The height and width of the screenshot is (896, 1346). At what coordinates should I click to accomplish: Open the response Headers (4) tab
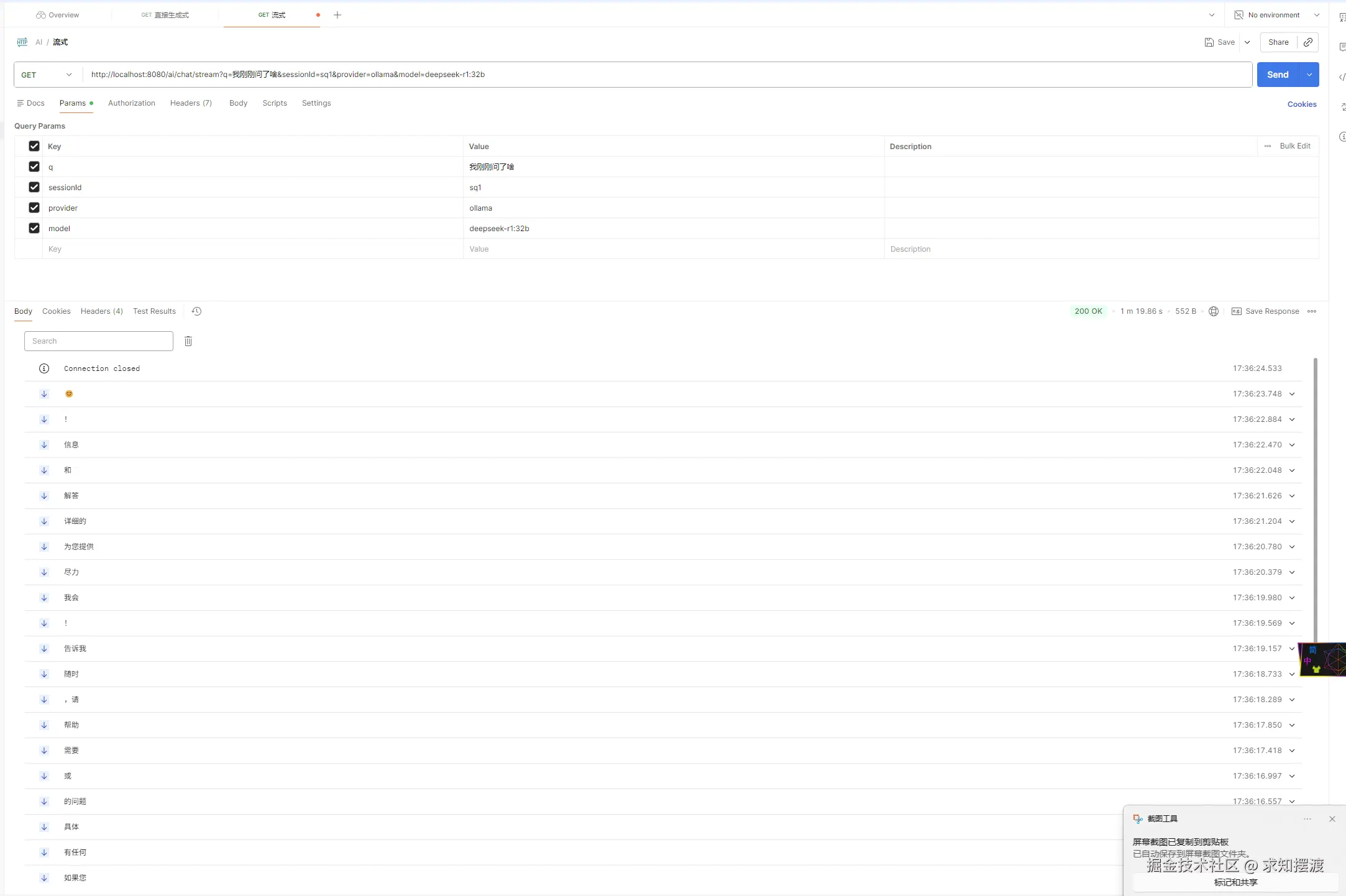(102, 311)
